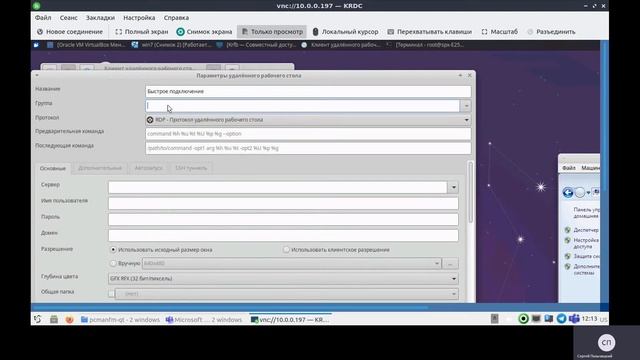This screenshot has height=360, width=640.
Task: Toggle the Локальный курсор option
Action: (x=345, y=32)
